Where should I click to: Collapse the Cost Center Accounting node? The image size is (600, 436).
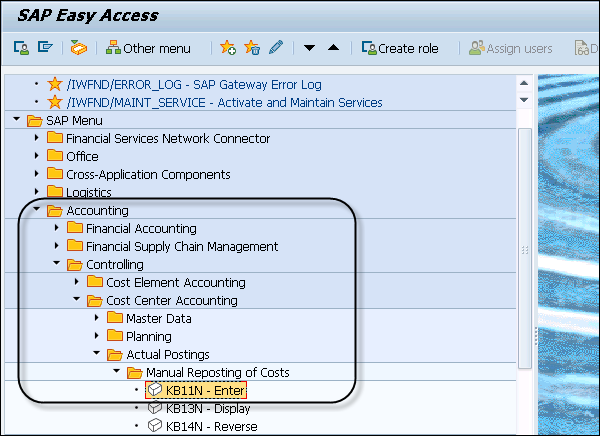pyautogui.click(x=77, y=301)
